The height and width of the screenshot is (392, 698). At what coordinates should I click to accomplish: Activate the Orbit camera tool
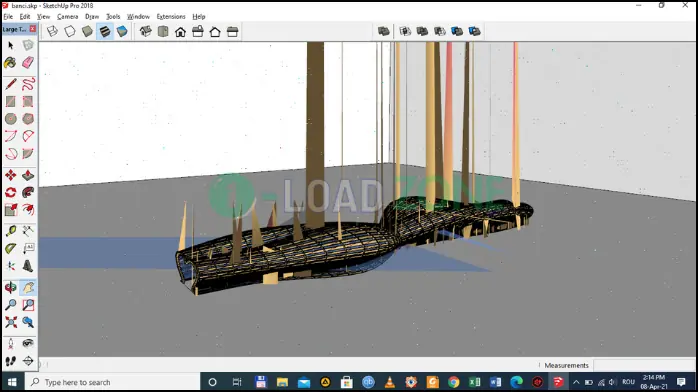click(11, 287)
